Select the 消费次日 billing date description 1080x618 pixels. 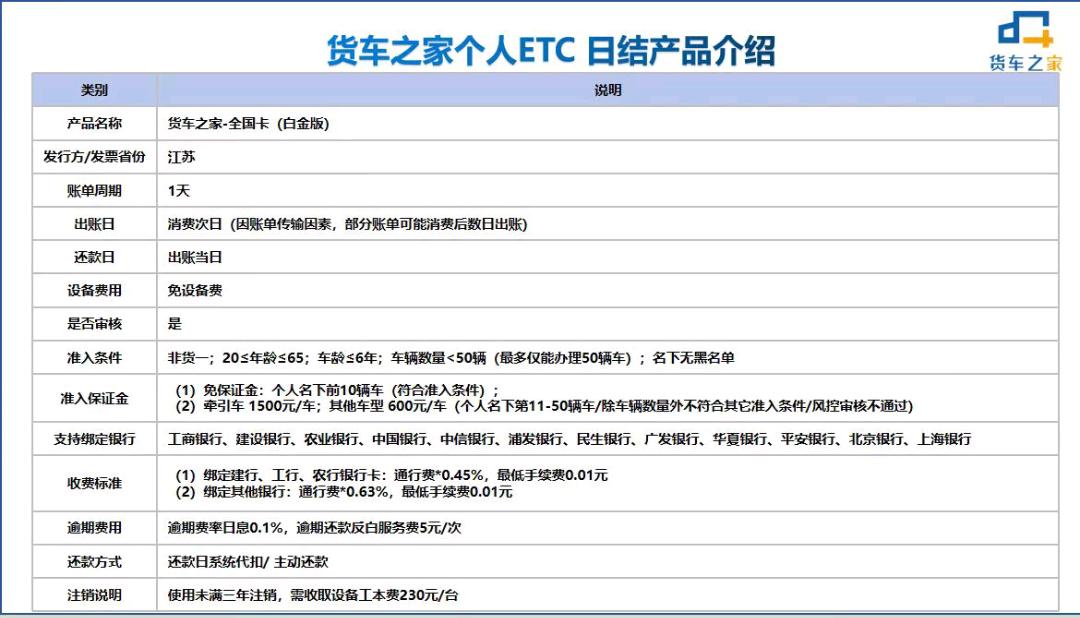click(x=347, y=224)
